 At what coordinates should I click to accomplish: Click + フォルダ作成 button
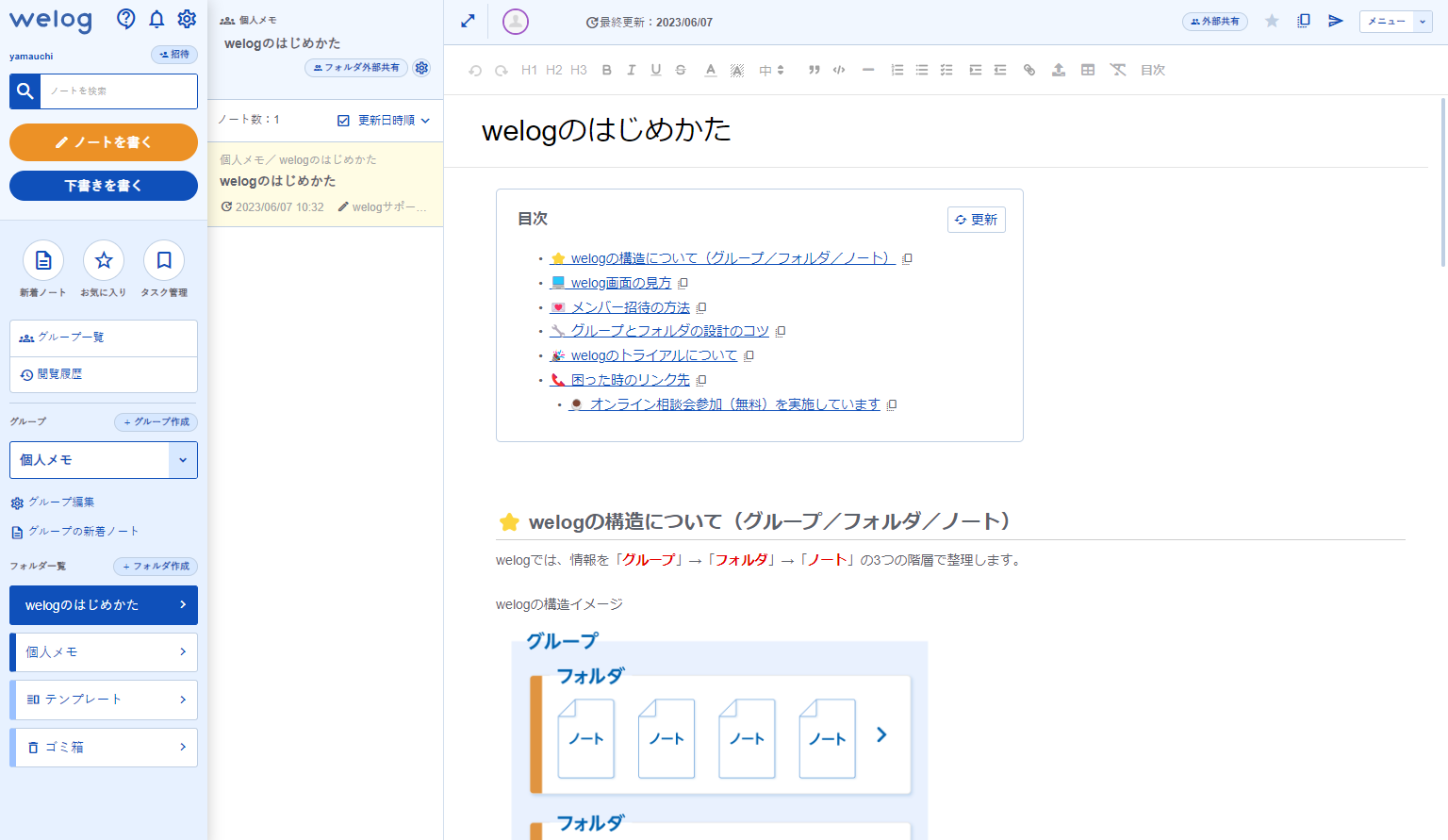point(156,567)
